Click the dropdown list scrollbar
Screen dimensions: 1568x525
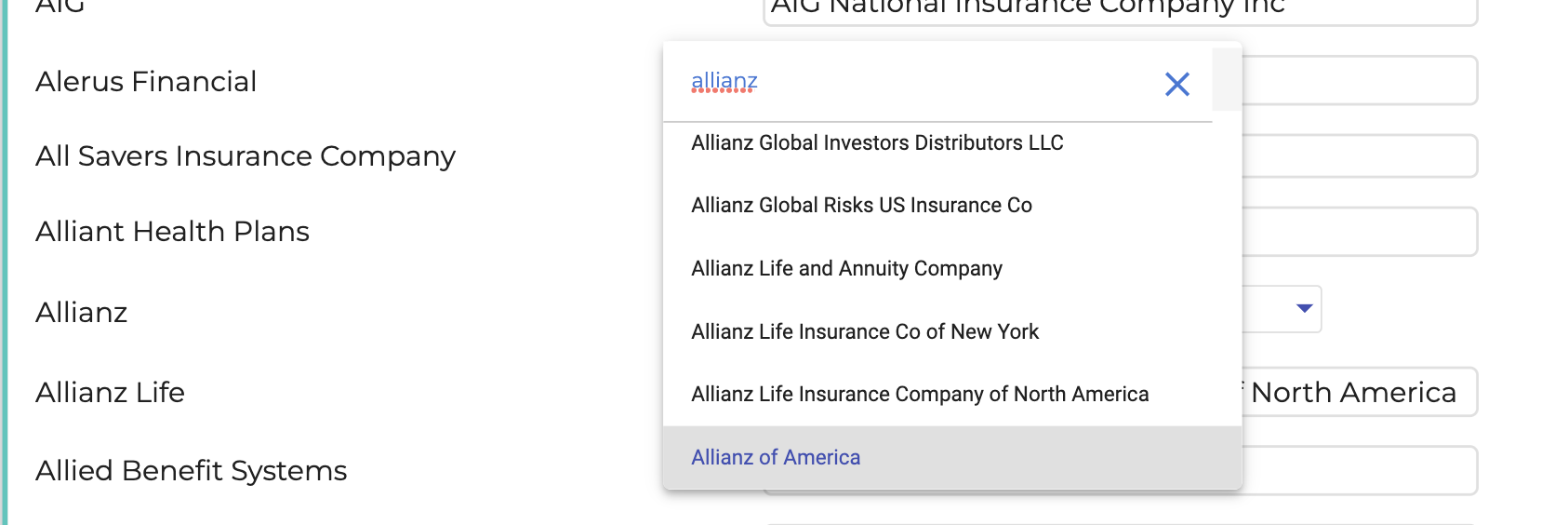(1227, 79)
